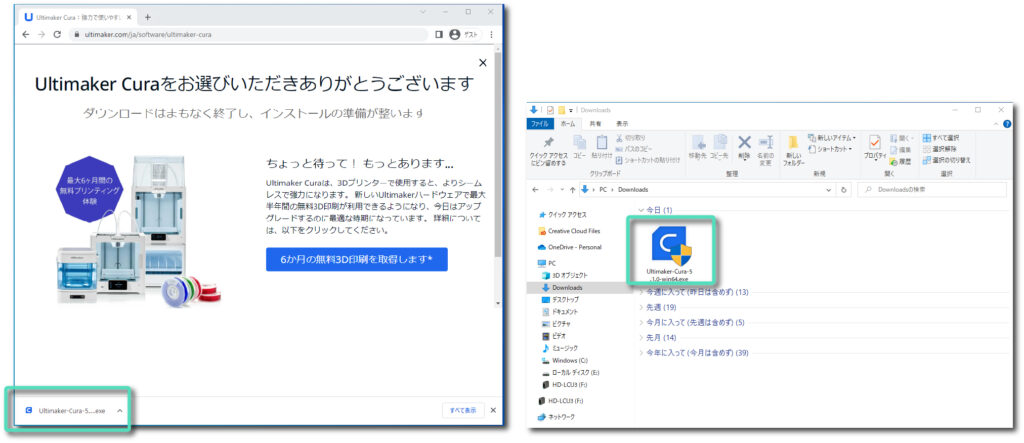Close the Ultimaker thank-you dialog with X
This screenshot has height=443, width=1024.
pyautogui.click(x=483, y=63)
